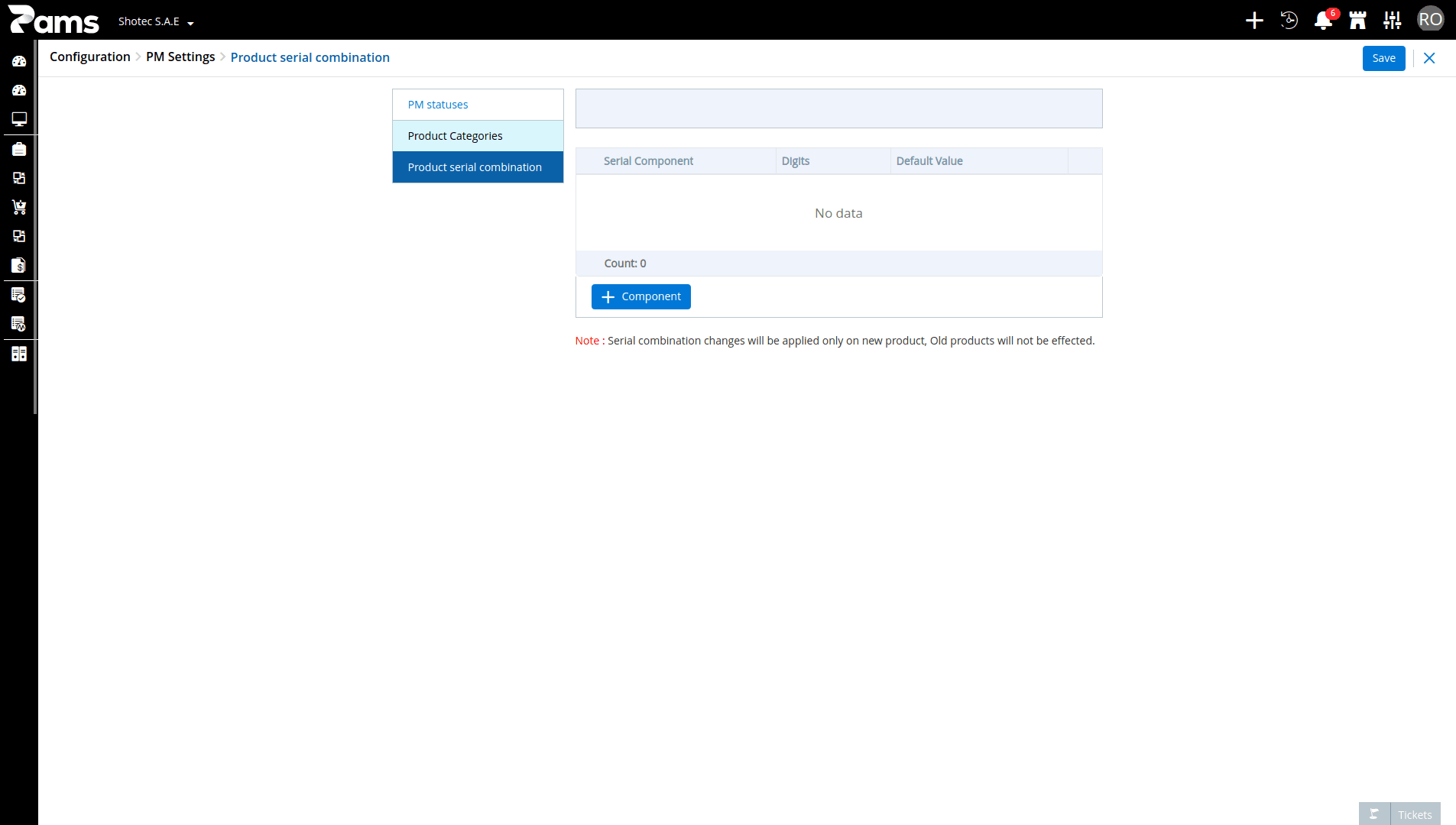This screenshot has width=1456, height=825.
Task: Click the red 'Note' label text
Action: [x=587, y=341]
